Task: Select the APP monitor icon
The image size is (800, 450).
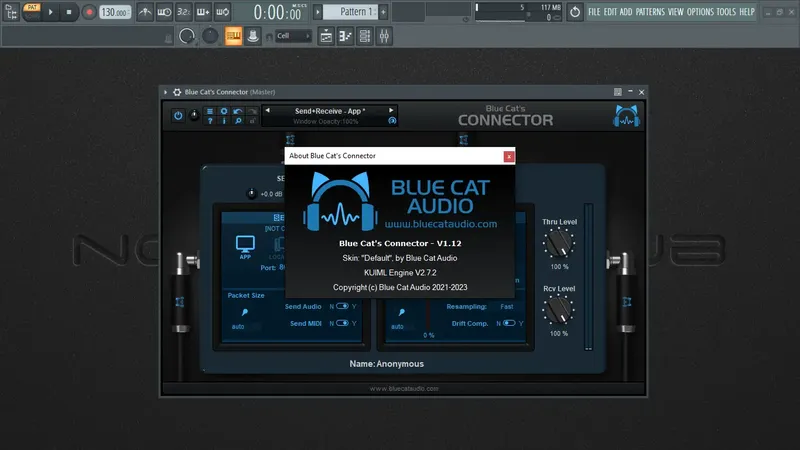Action: pyautogui.click(x=245, y=247)
